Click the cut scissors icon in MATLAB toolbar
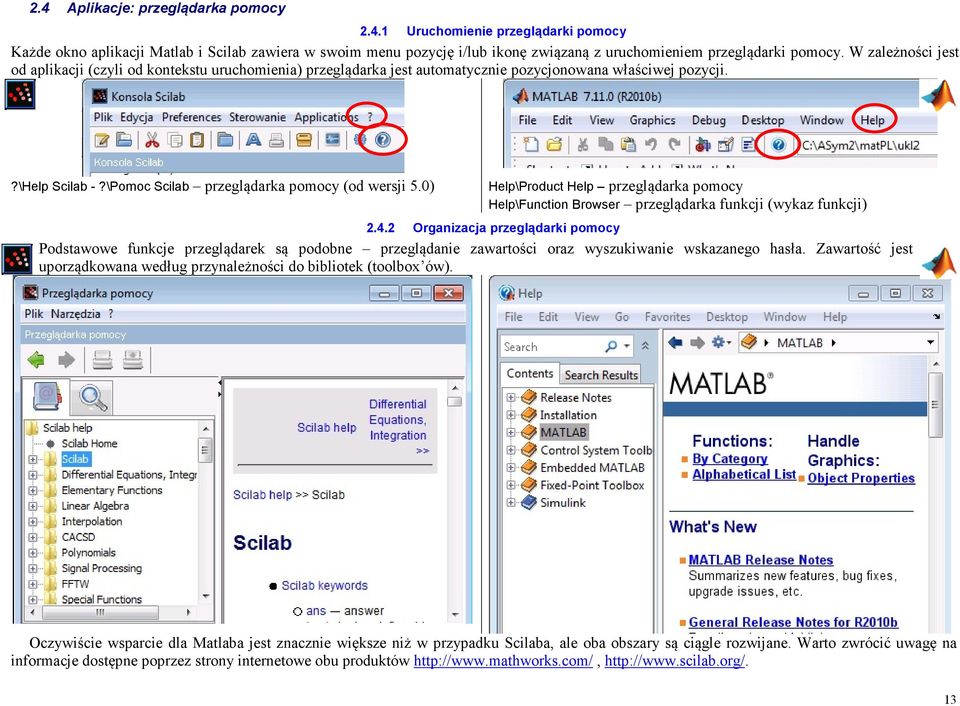The height and width of the screenshot is (706, 960). click(582, 145)
